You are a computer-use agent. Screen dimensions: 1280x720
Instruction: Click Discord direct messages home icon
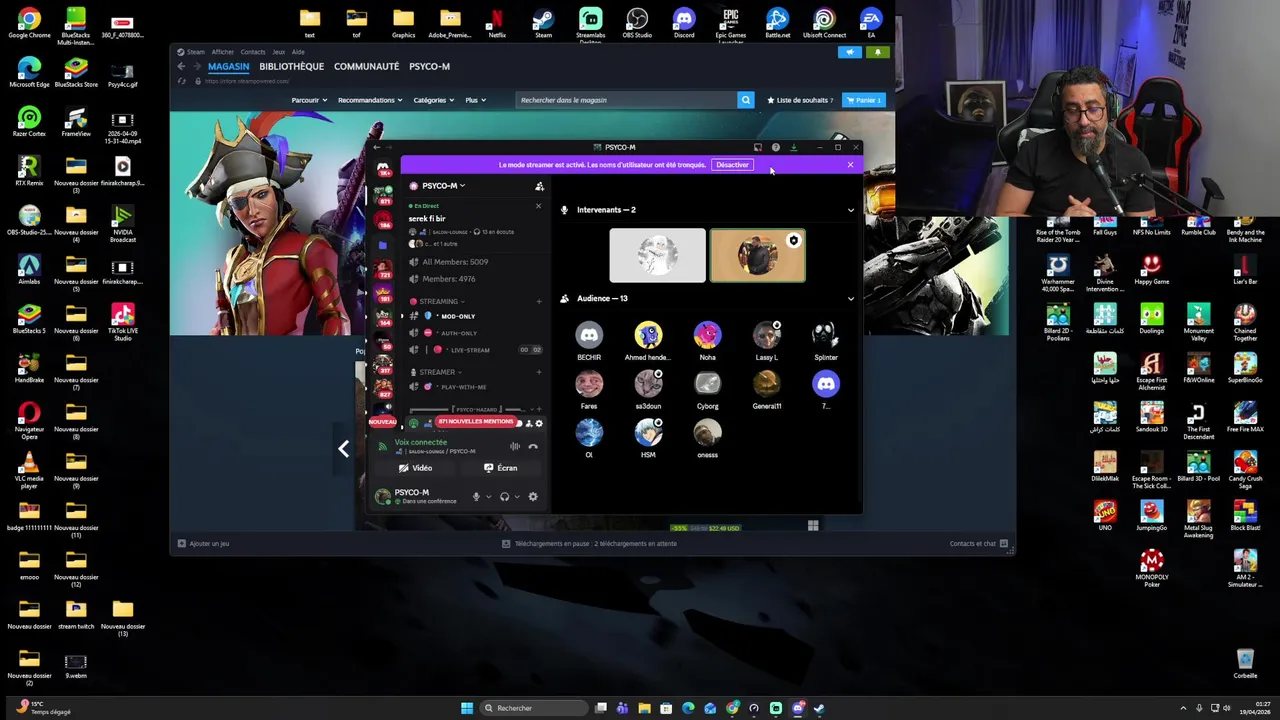(x=383, y=169)
